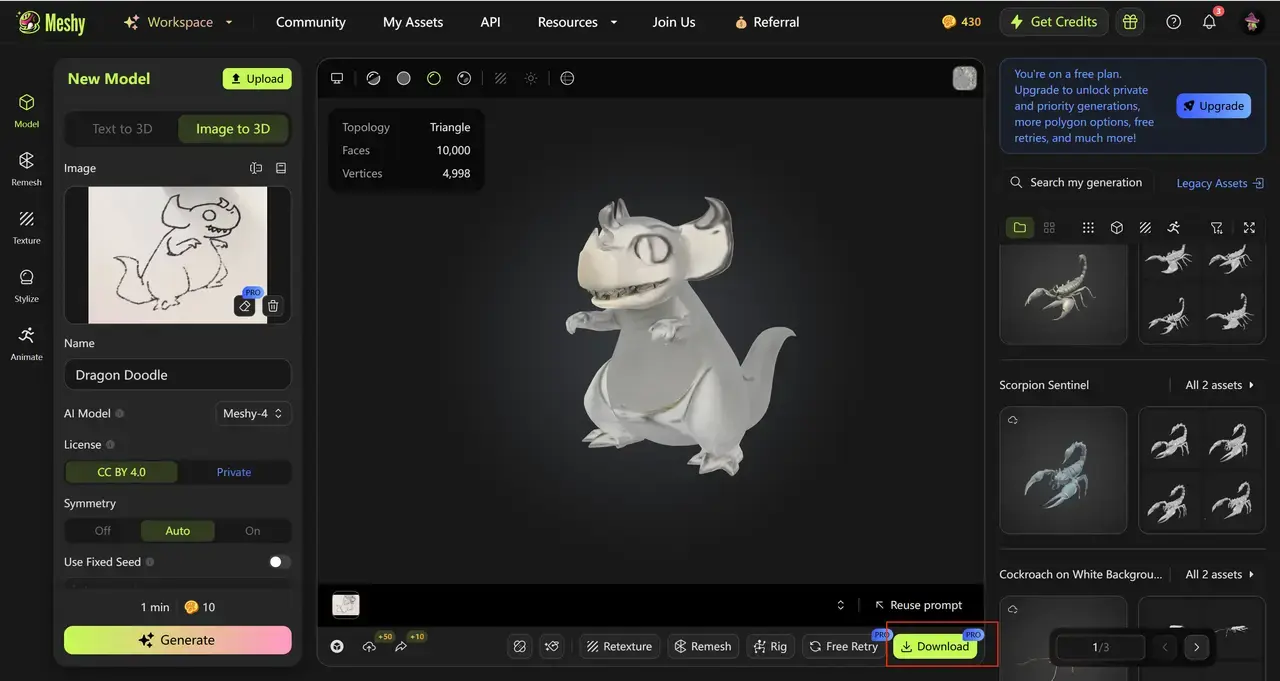Click the Download button
The image size is (1280, 681).
point(935,646)
